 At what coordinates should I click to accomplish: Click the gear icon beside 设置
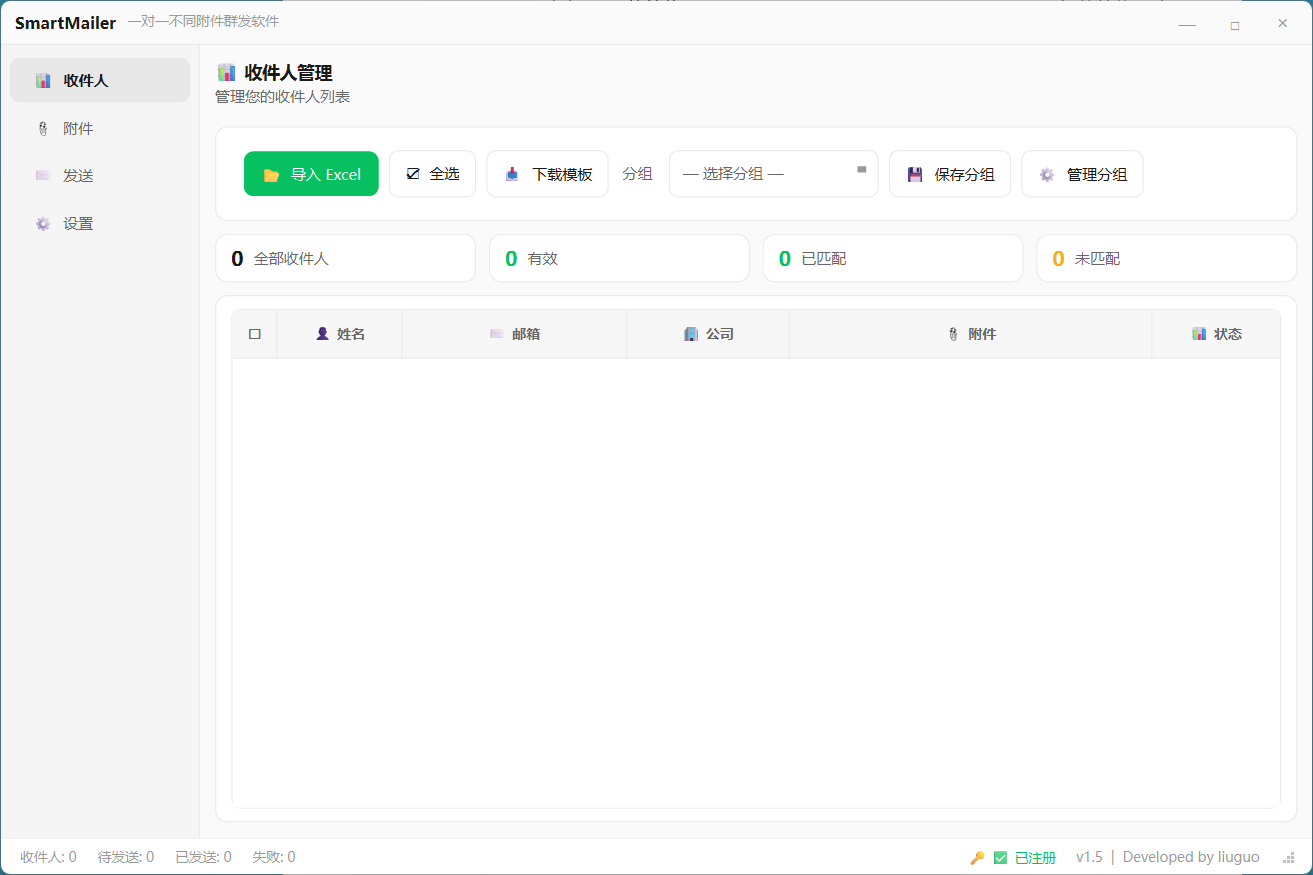(x=43, y=223)
